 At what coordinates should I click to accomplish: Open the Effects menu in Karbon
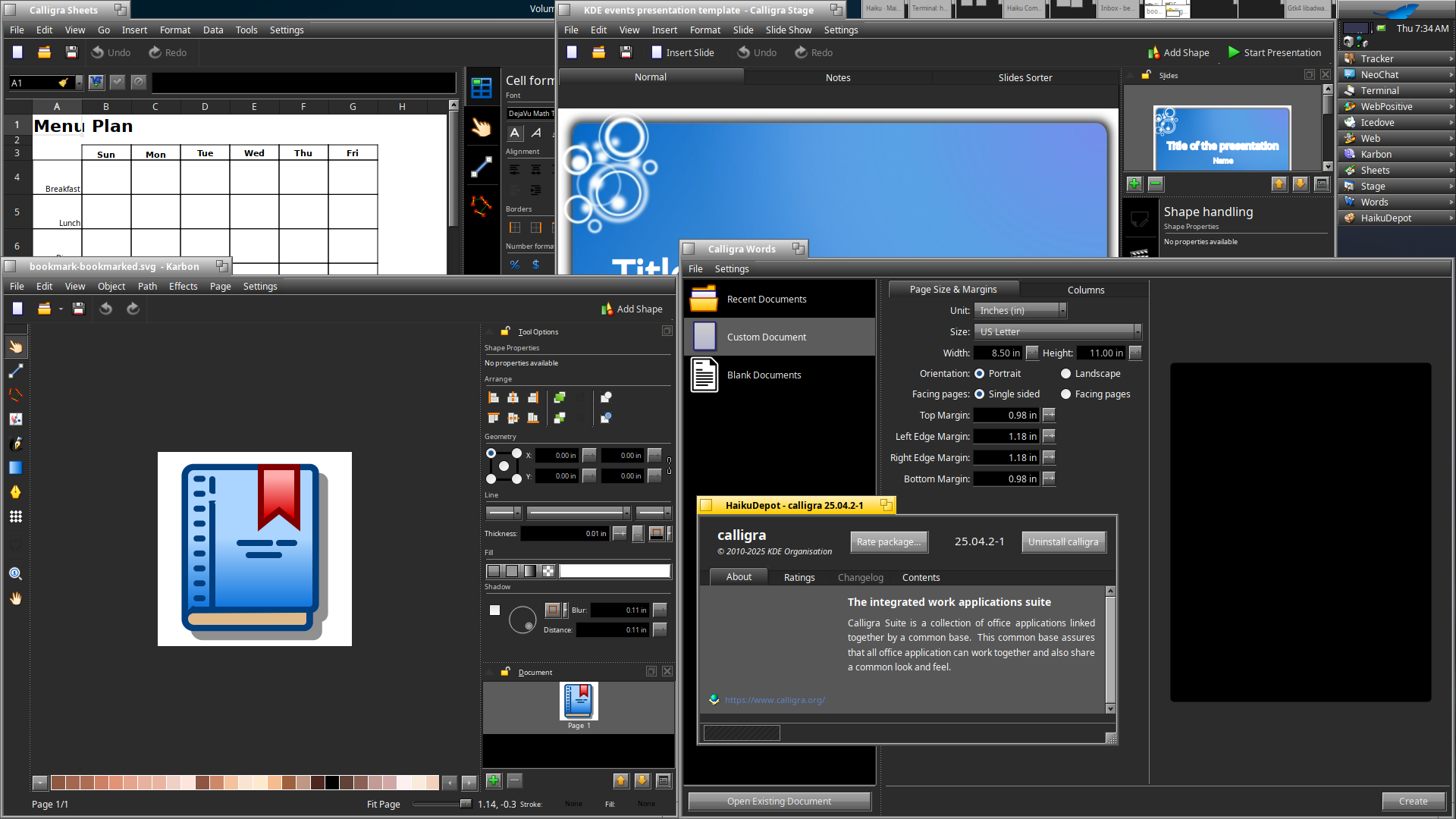click(183, 287)
